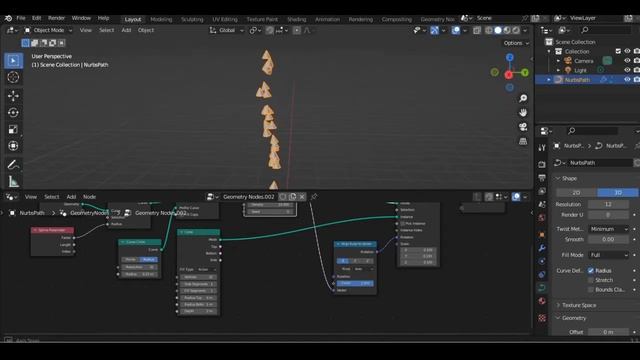This screenshot has width=640, height=360.
Task: Switch to the Modeling workspace tab
Action: [161, 19]
